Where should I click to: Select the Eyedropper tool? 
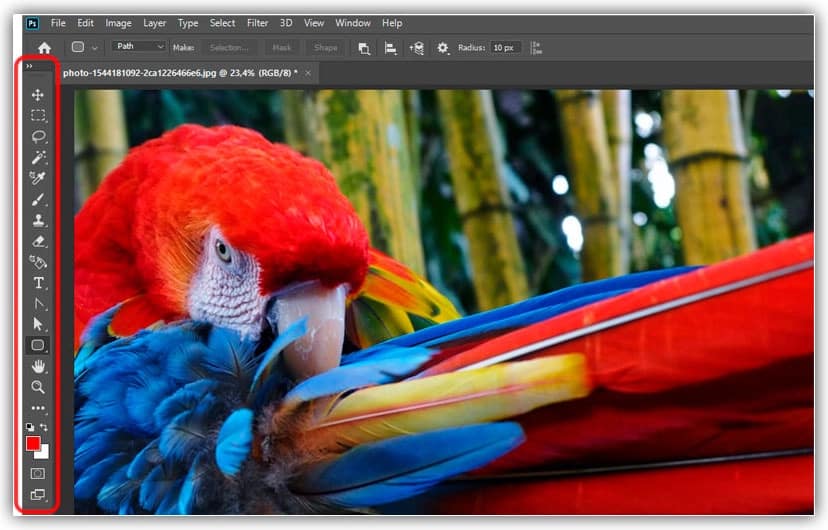pyautogui.click(x=37, y=178)
